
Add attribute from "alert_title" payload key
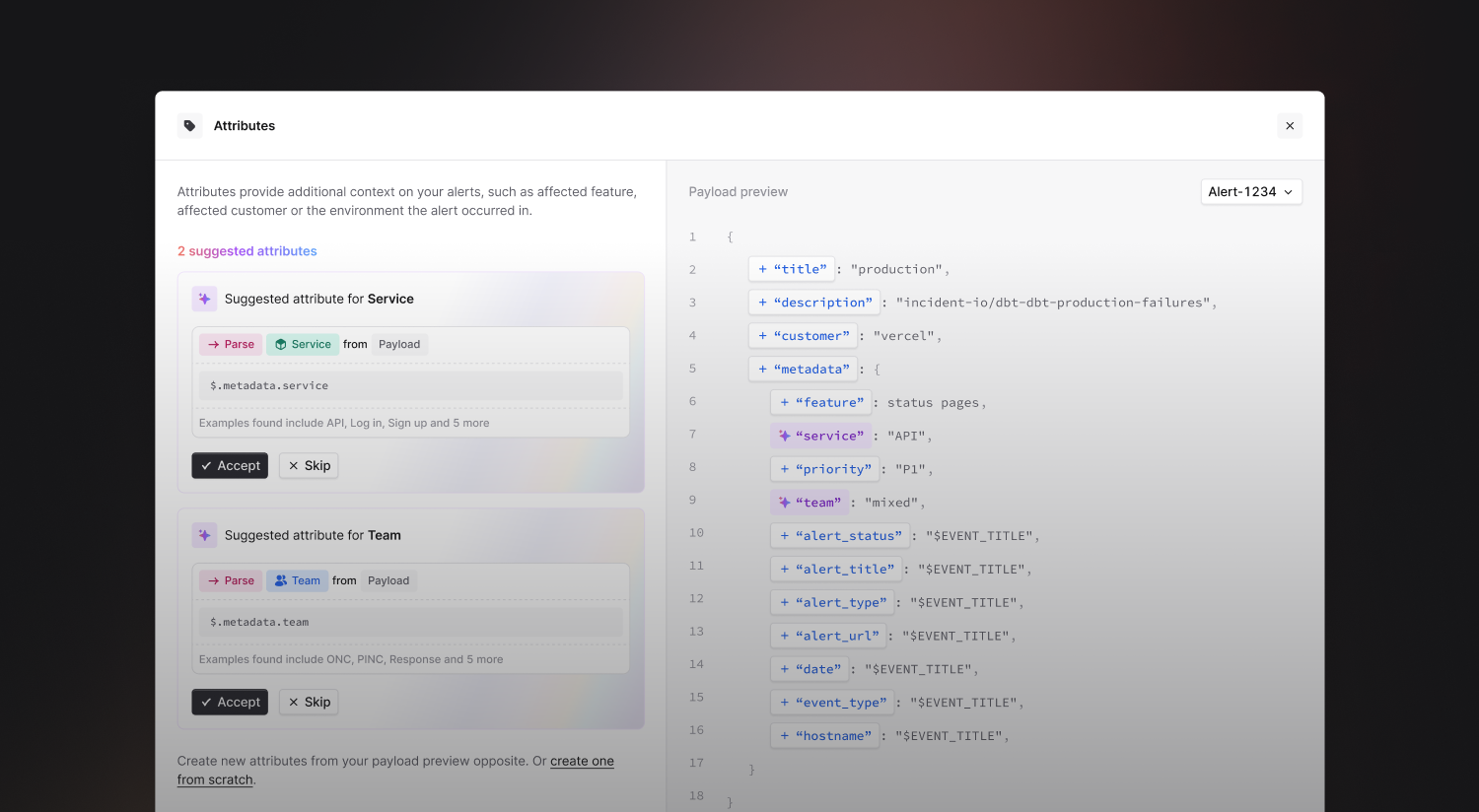(x=836, y=570)
